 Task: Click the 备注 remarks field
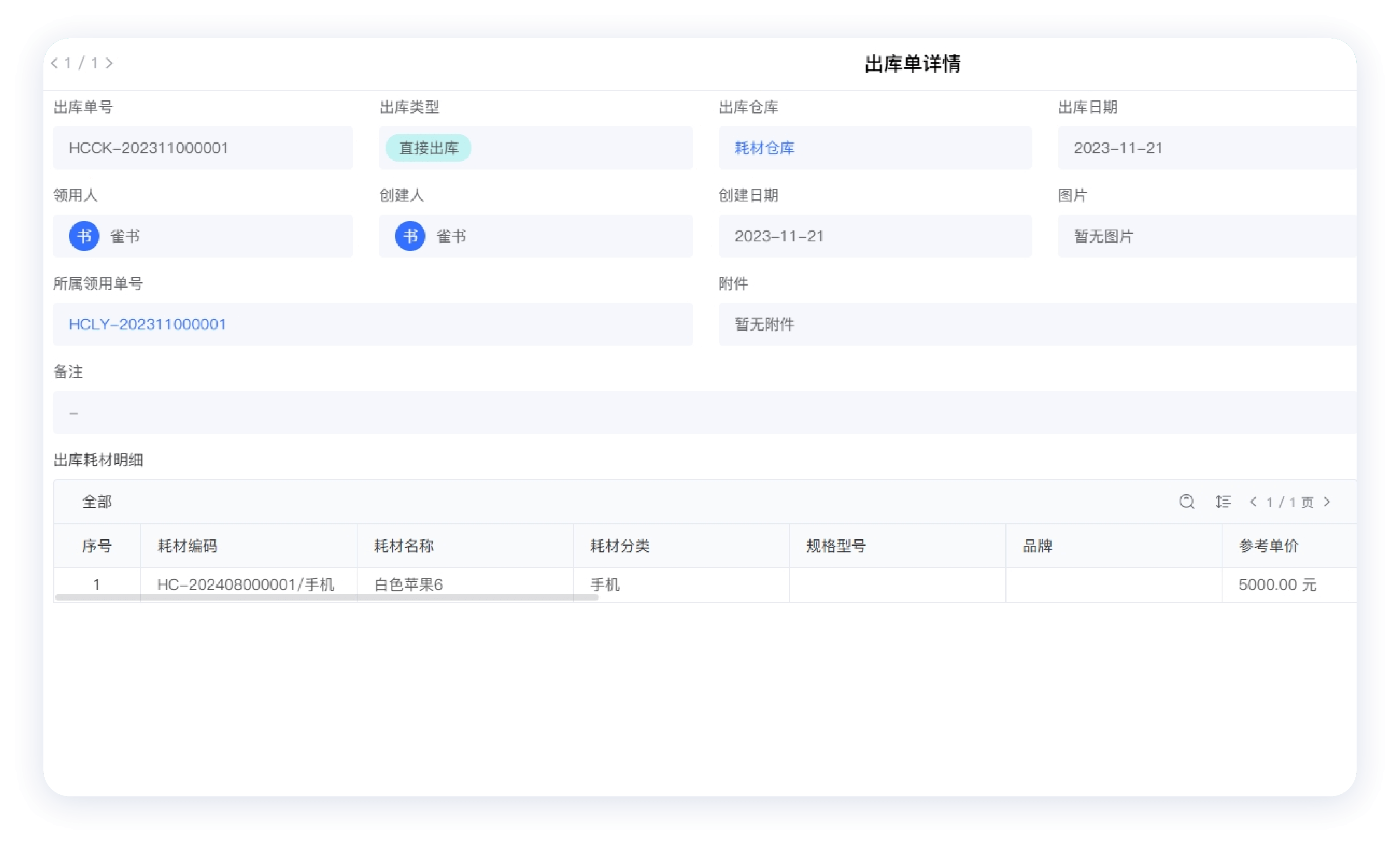[705, 412]
